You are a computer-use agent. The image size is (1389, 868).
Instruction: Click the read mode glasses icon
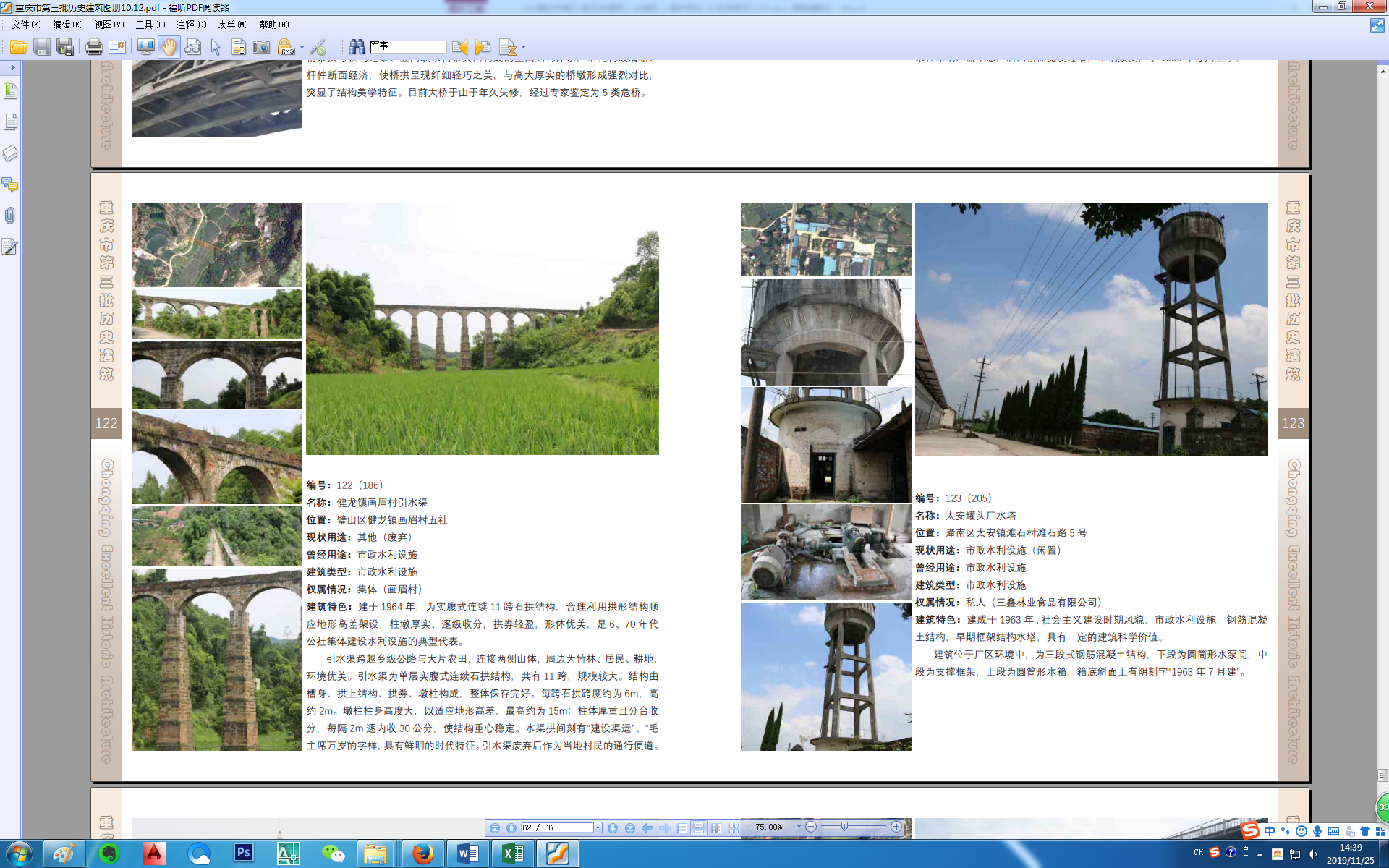[192, 47]
